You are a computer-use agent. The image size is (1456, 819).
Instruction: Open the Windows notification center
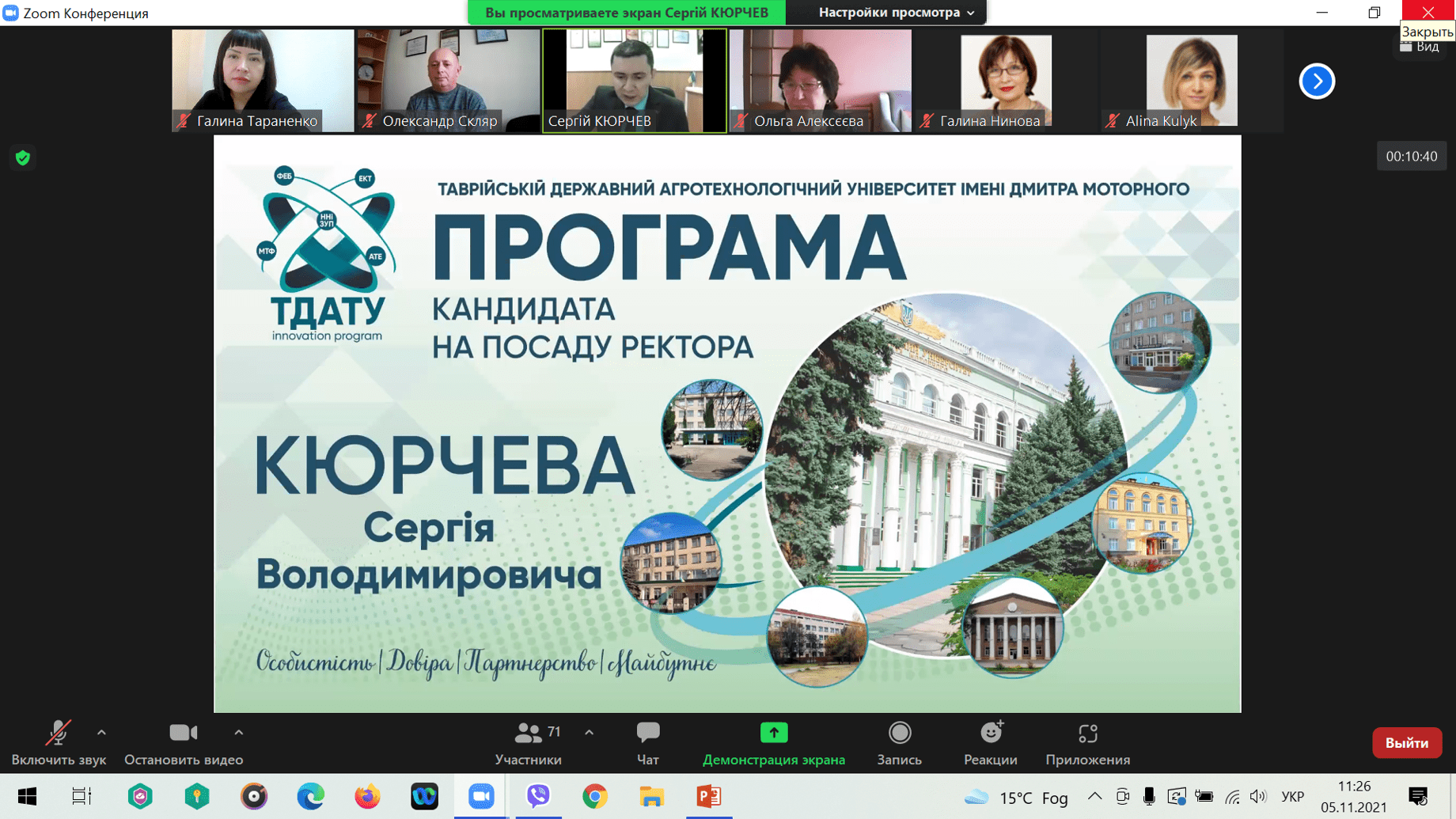coord(1419,796)
